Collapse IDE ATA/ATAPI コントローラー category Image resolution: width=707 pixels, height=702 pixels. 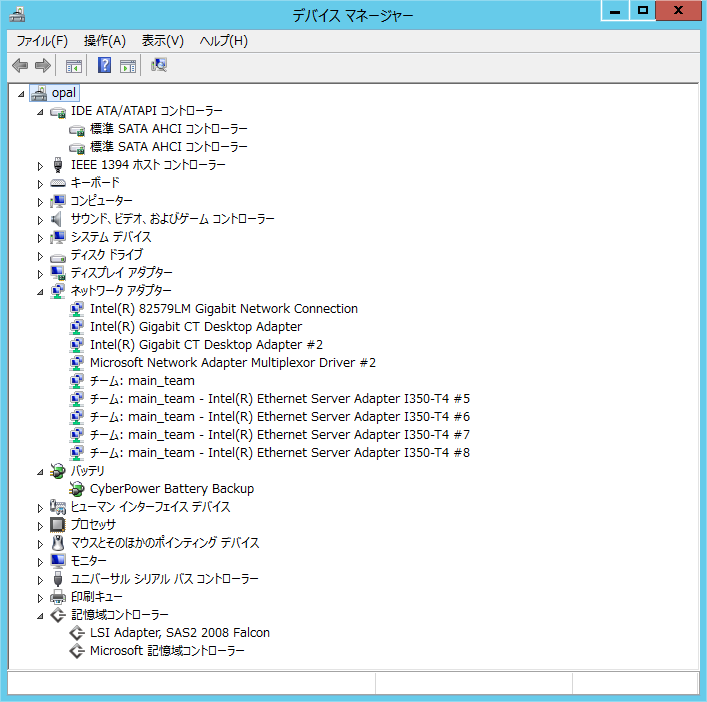point(40,112)
